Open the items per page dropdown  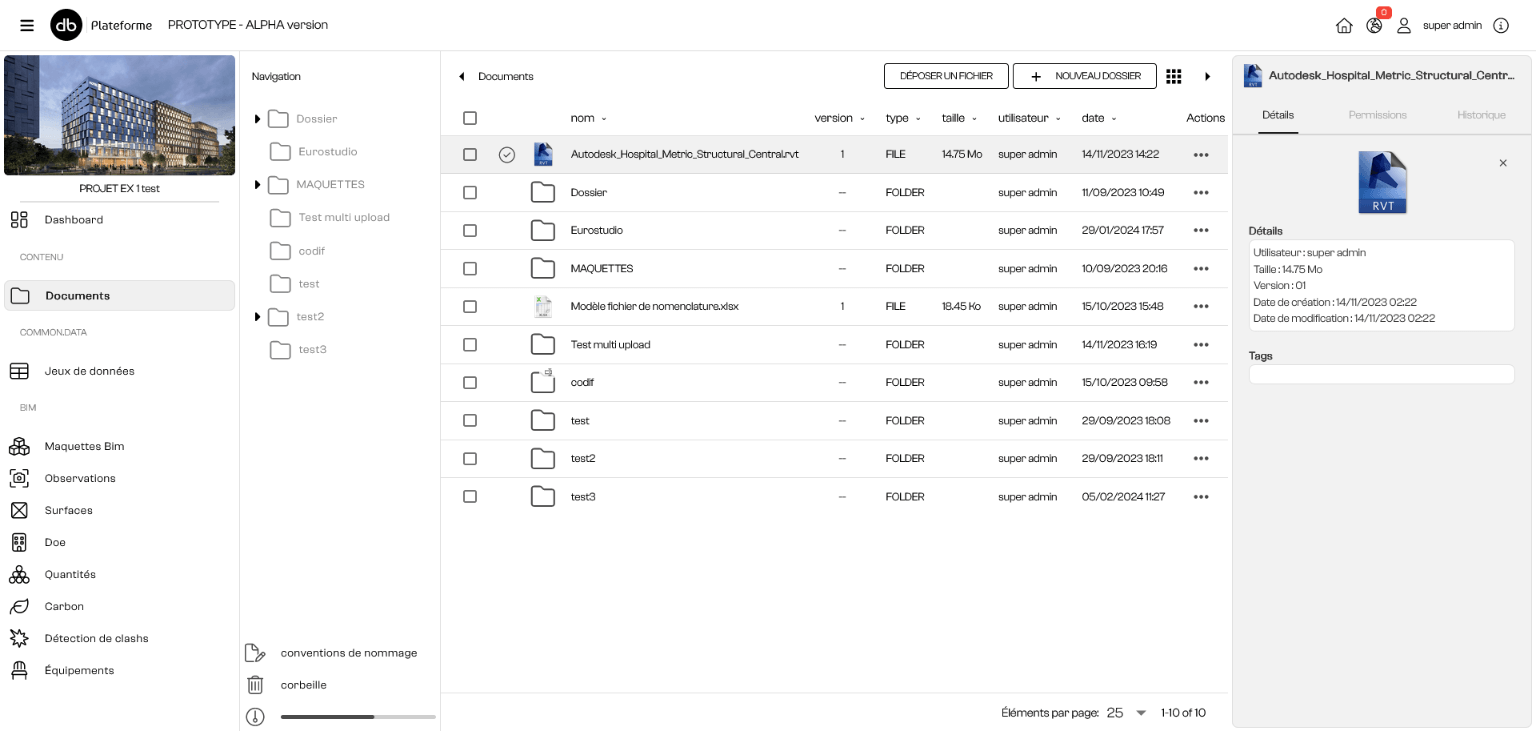[1140, 713]
